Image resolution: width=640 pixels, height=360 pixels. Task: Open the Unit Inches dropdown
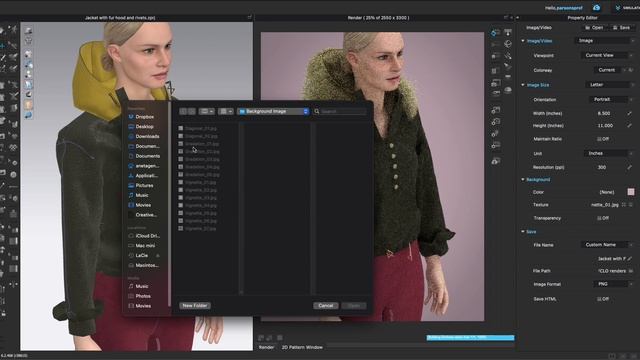[x=609, y=153]
